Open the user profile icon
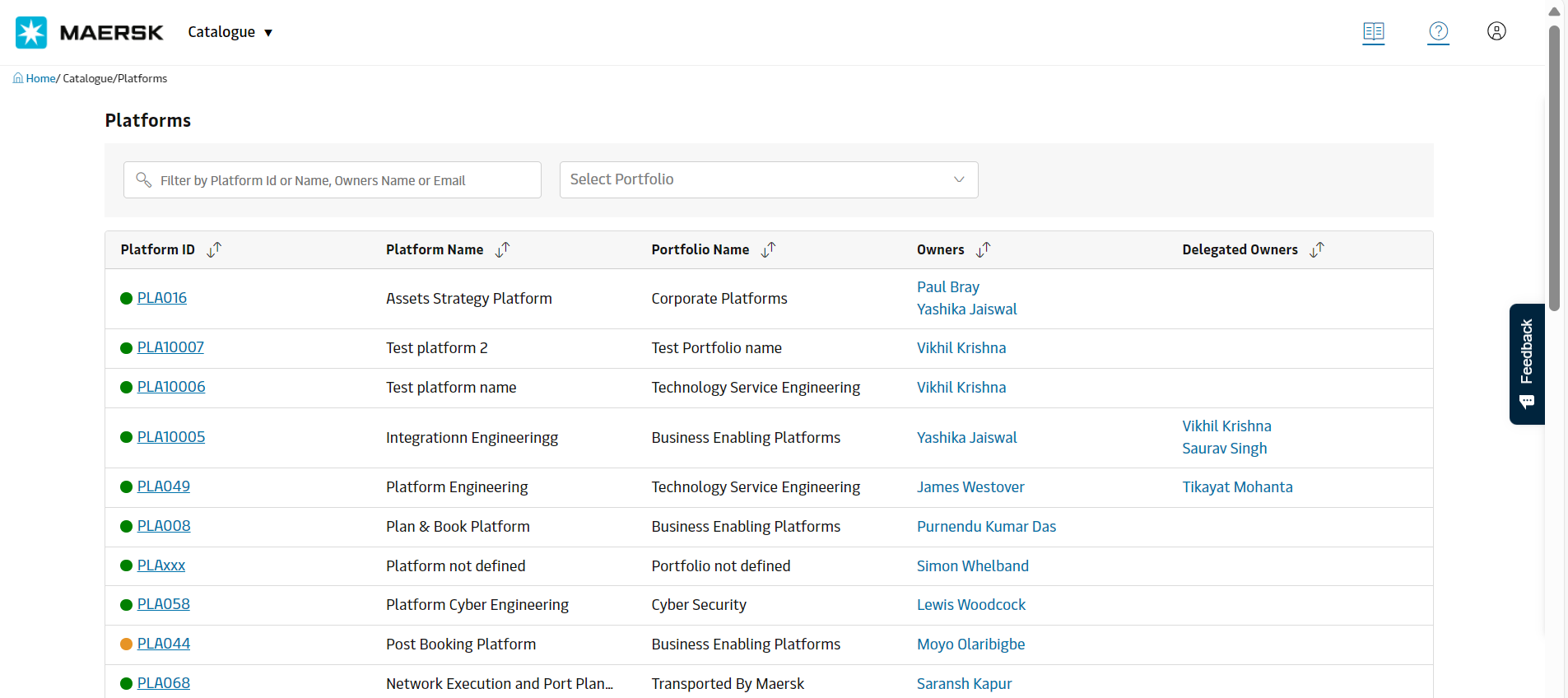The width and height of the screenshot is (1568, 698). click(1497, 31)
